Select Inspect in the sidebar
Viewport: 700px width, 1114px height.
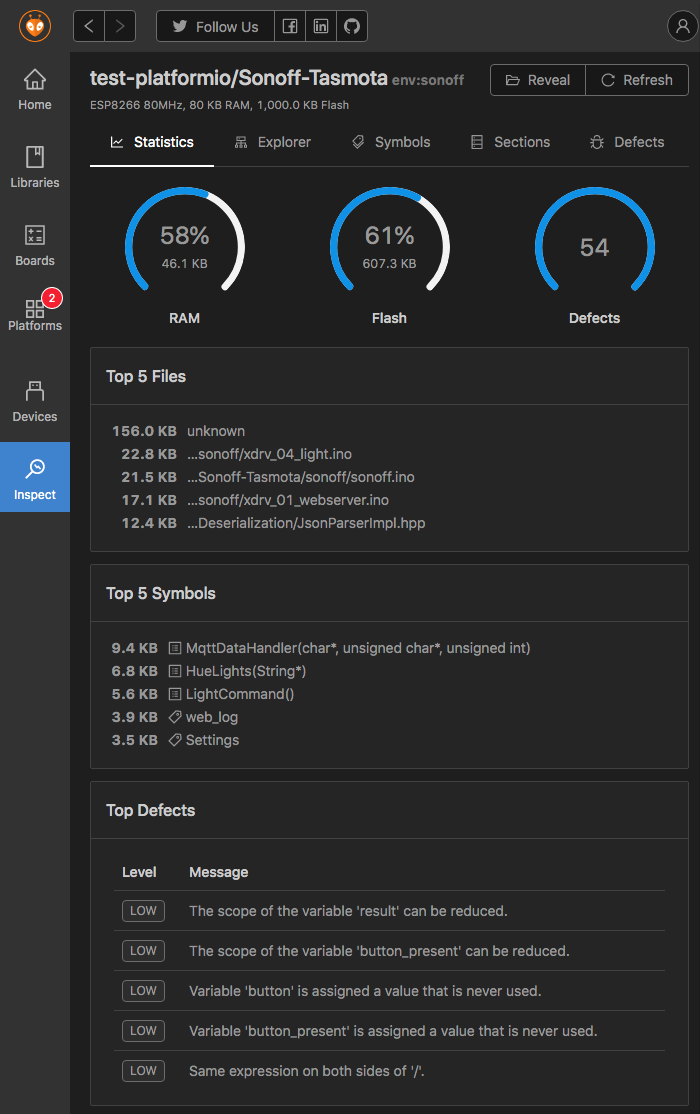click(35, 477)
